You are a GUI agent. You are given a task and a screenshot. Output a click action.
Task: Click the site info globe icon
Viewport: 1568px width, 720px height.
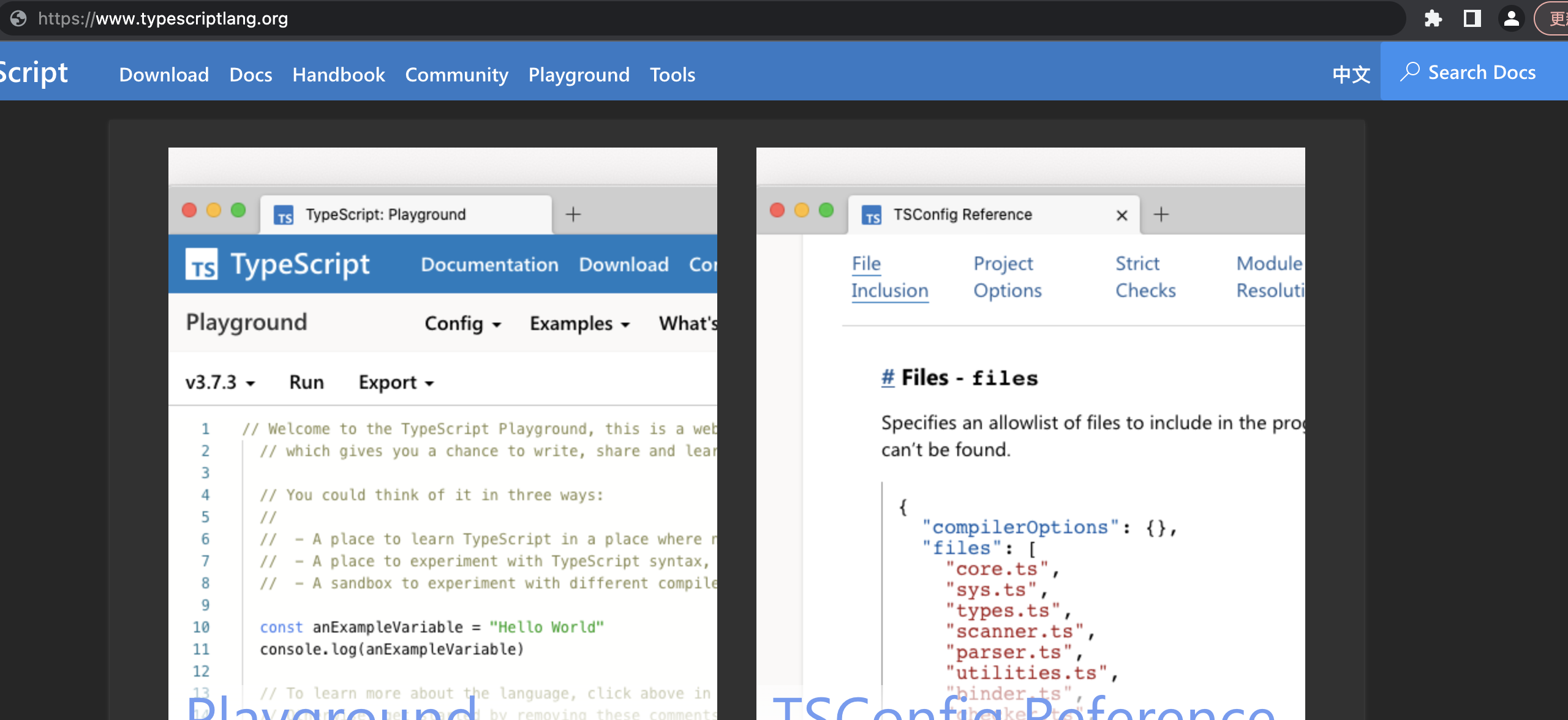click(x=18, y=18)
